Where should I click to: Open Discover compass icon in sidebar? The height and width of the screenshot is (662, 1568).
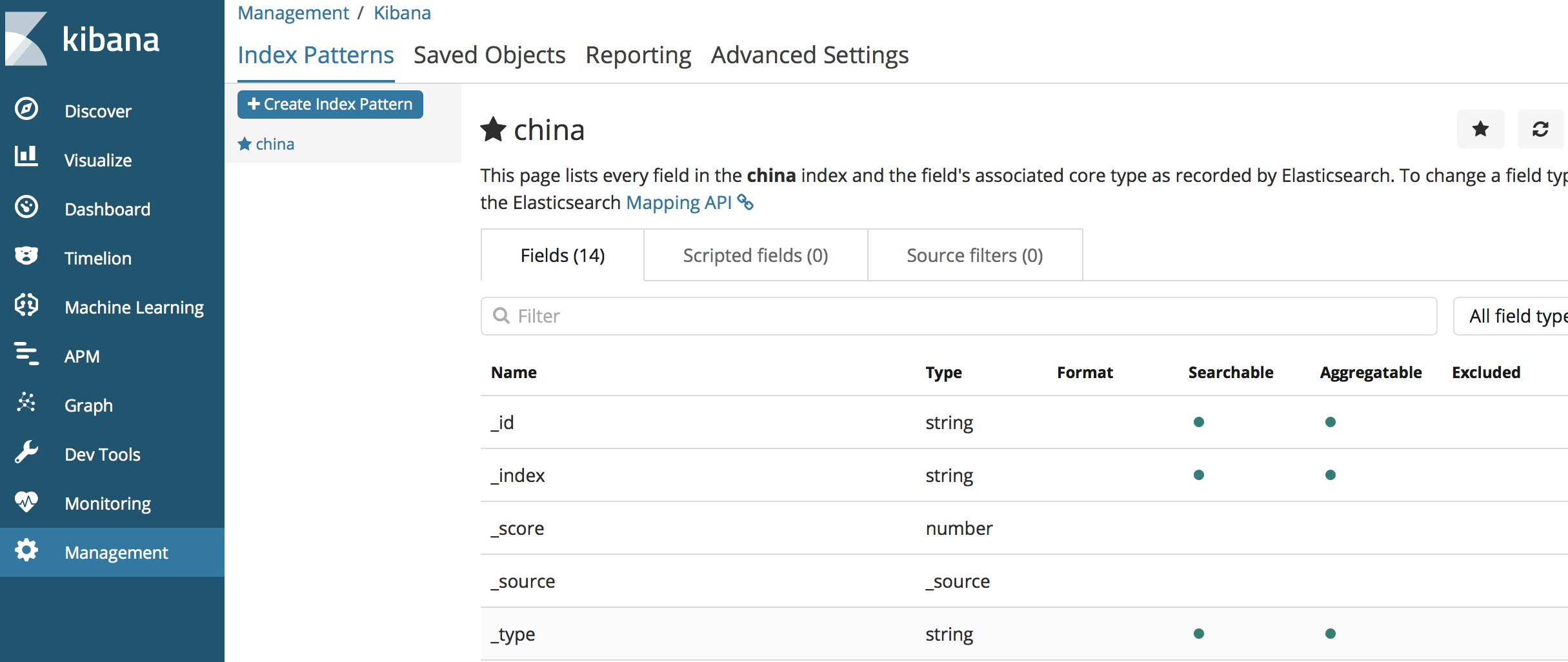[26, 109]
